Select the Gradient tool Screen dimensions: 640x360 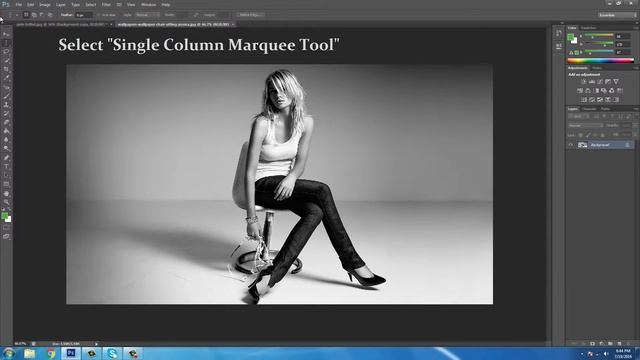tap(6, 131)
